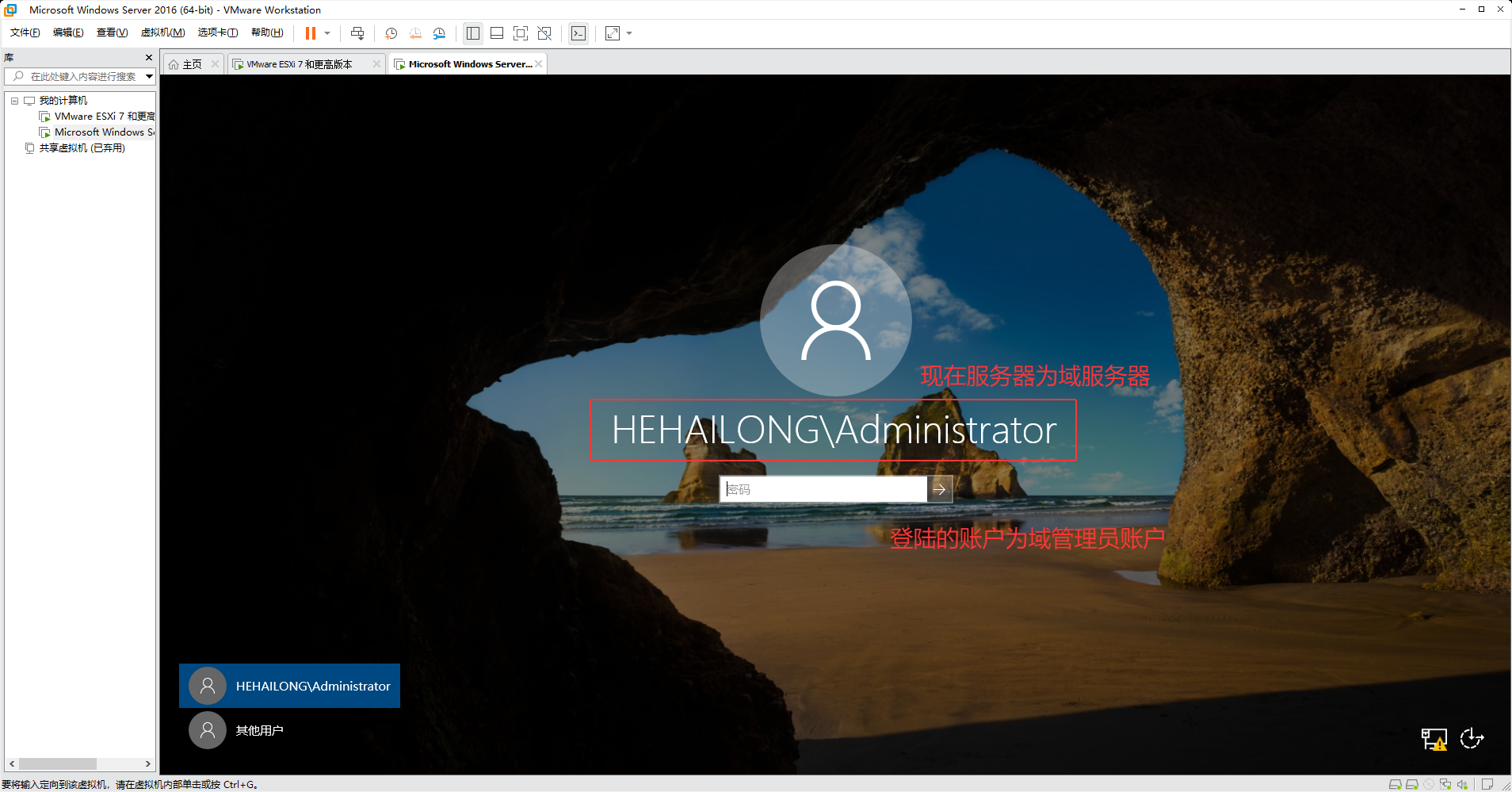Screen dimensions: 1512x792
Task: Toggle the console view button
Action: coord(578,33)
